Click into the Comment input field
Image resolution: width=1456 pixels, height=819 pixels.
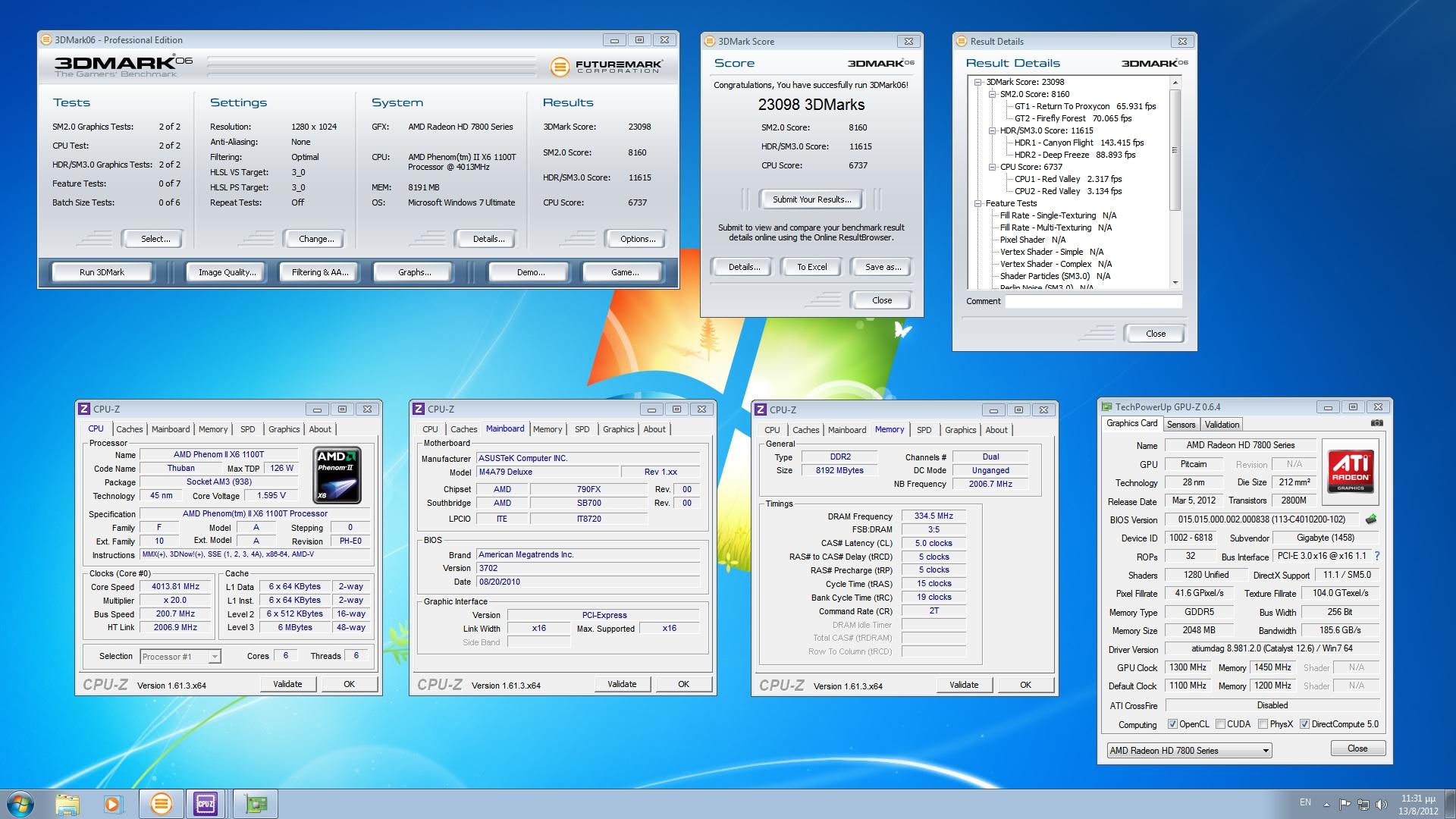(x=1093, y=301)
